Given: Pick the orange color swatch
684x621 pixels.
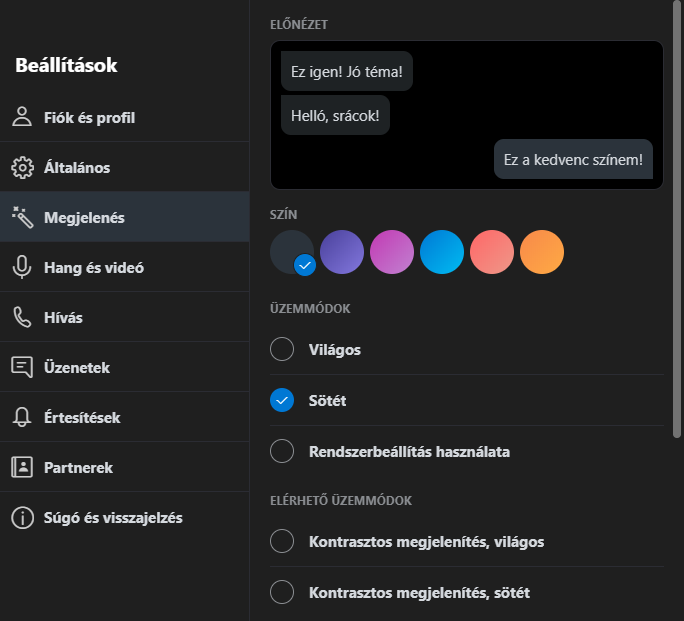Looking at the screenshot, I should [x=542, y=252].
